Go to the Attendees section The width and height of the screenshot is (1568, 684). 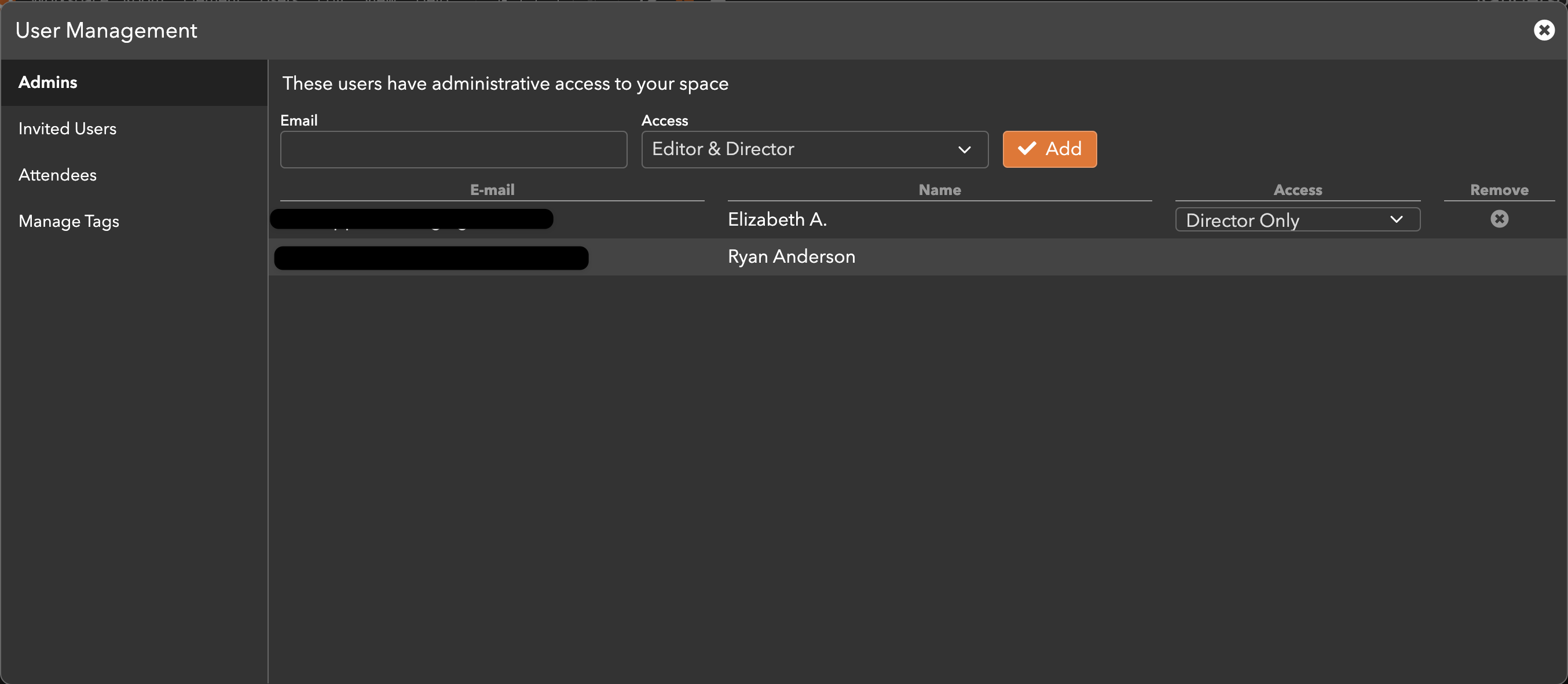point(57,175)
